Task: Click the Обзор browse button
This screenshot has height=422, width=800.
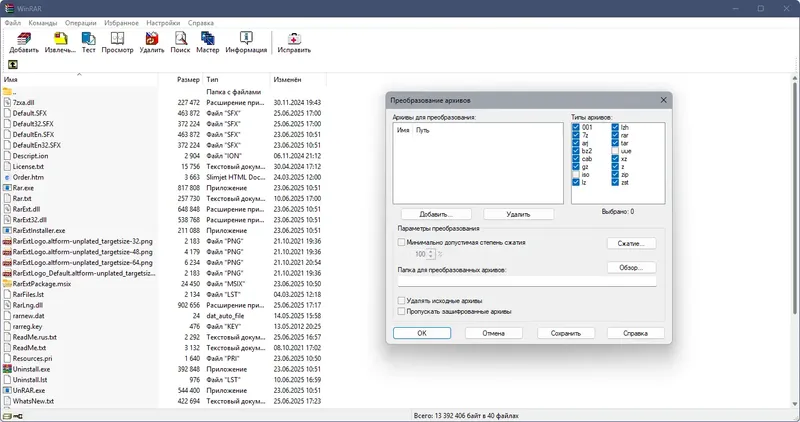Action: coord(631,267)
